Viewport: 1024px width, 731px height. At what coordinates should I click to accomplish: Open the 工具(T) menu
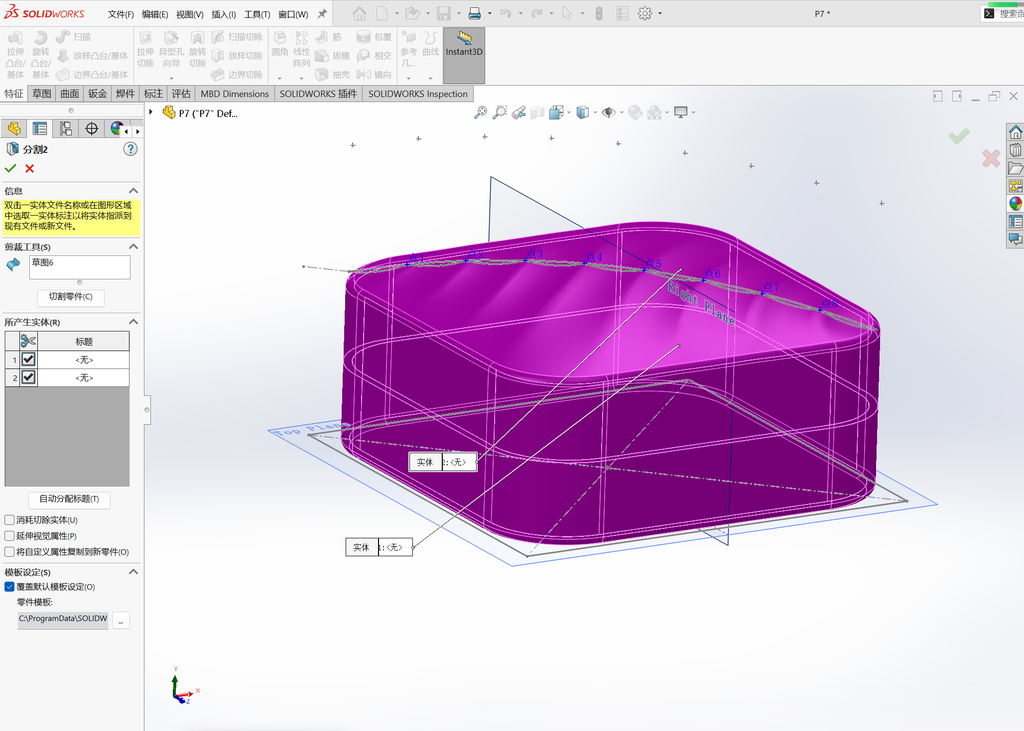257,14
